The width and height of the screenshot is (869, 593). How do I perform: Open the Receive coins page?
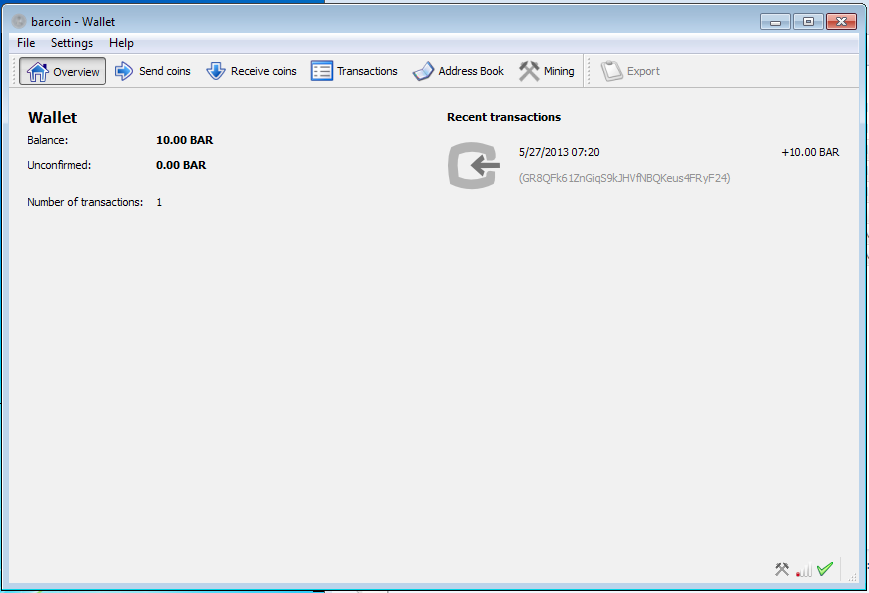coord(251,71)
